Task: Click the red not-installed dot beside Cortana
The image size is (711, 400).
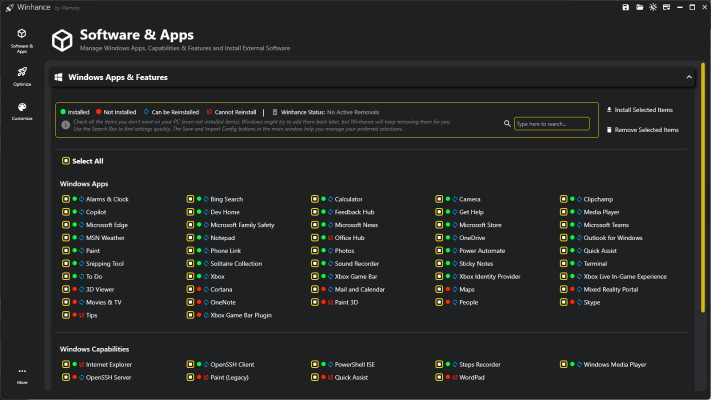Action: coord(199,289)
